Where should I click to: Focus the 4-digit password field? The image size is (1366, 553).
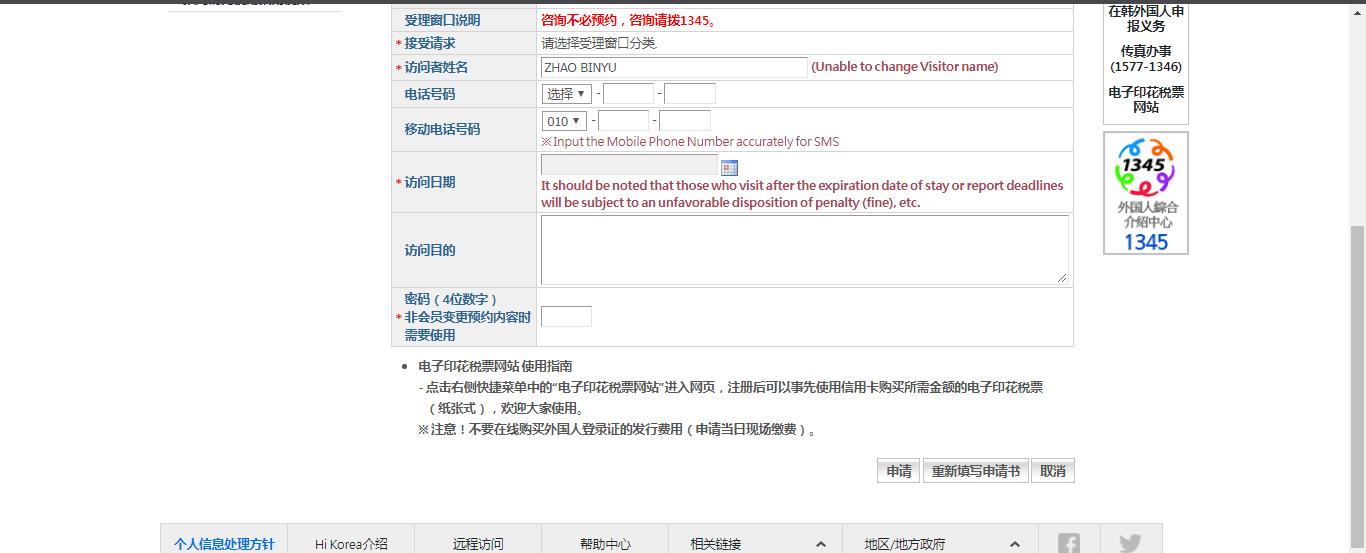pyautogui.click(x=566, y=316)
